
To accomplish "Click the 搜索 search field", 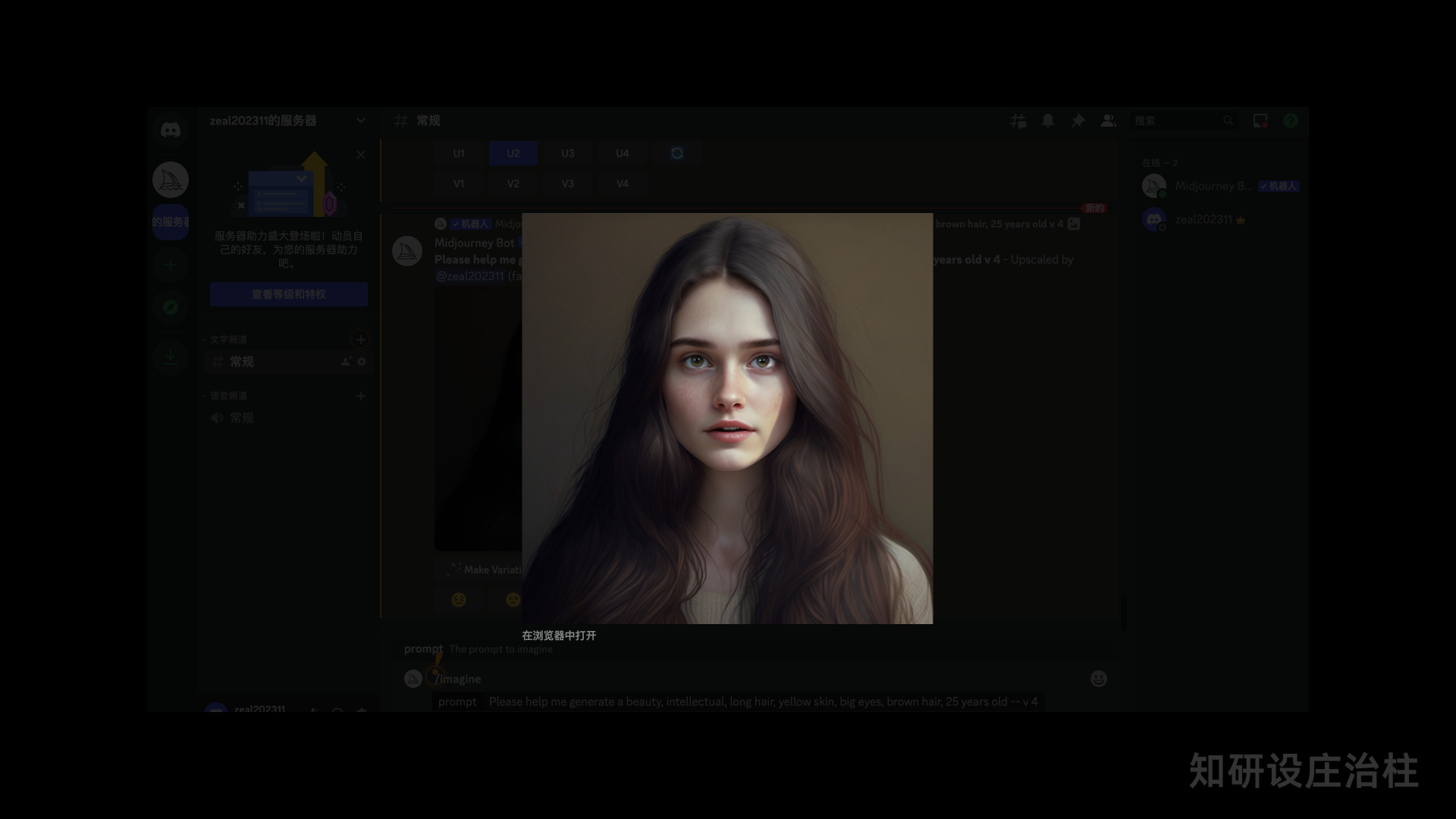I will [1175, 121].
